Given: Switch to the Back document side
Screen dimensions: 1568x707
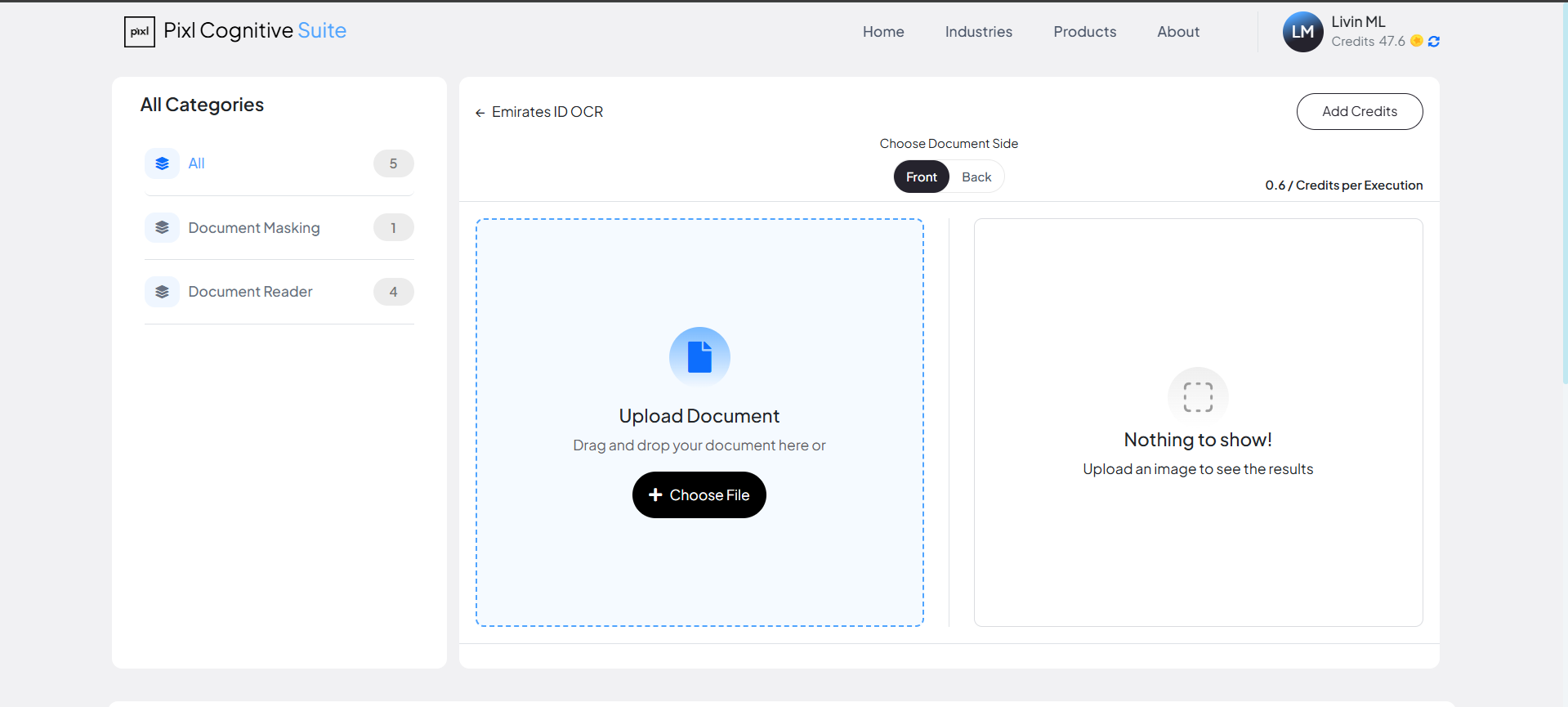Looking at the screenshot, I should tap(976, 177).
